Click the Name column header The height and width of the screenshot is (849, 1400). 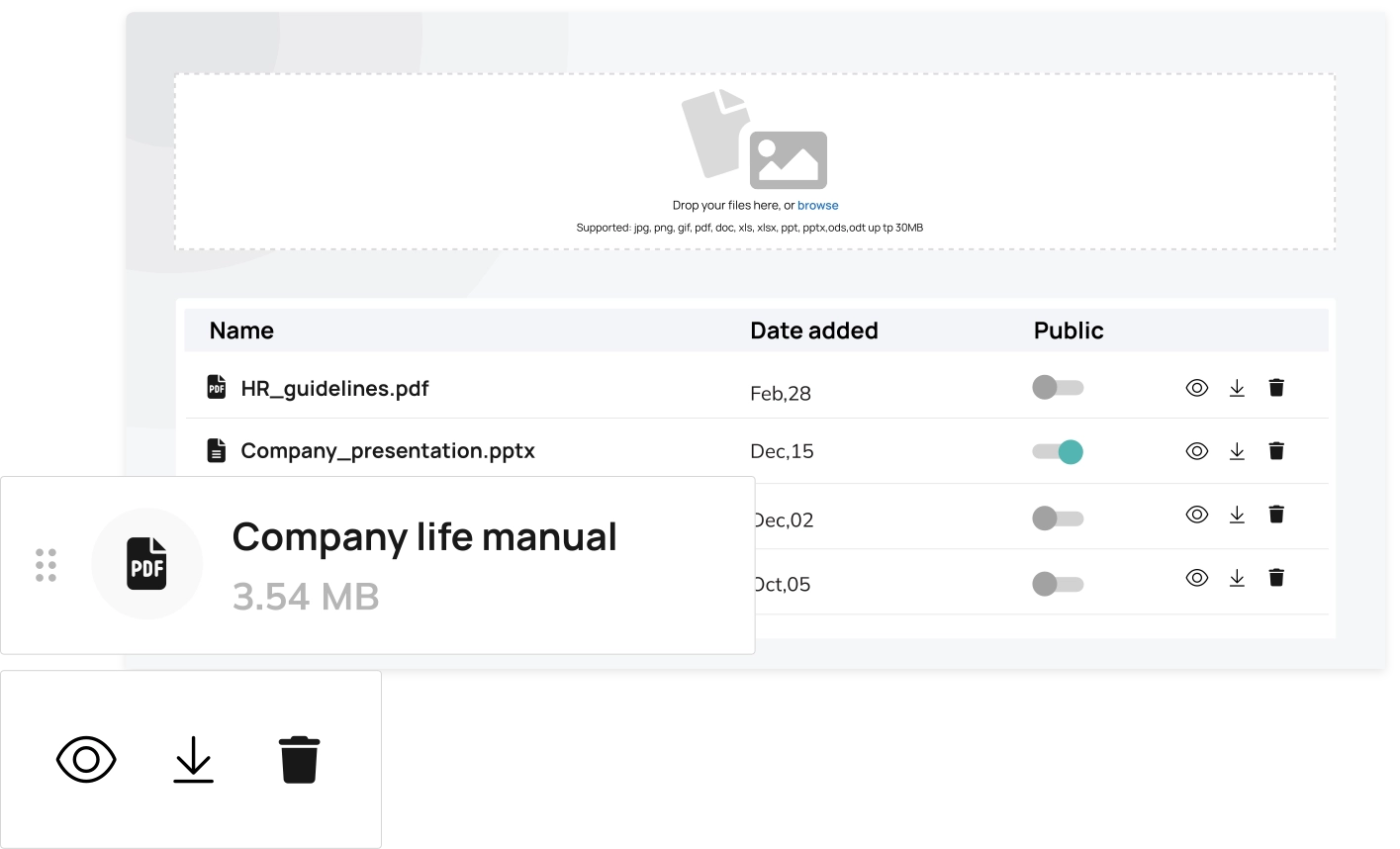click(241, 330)
